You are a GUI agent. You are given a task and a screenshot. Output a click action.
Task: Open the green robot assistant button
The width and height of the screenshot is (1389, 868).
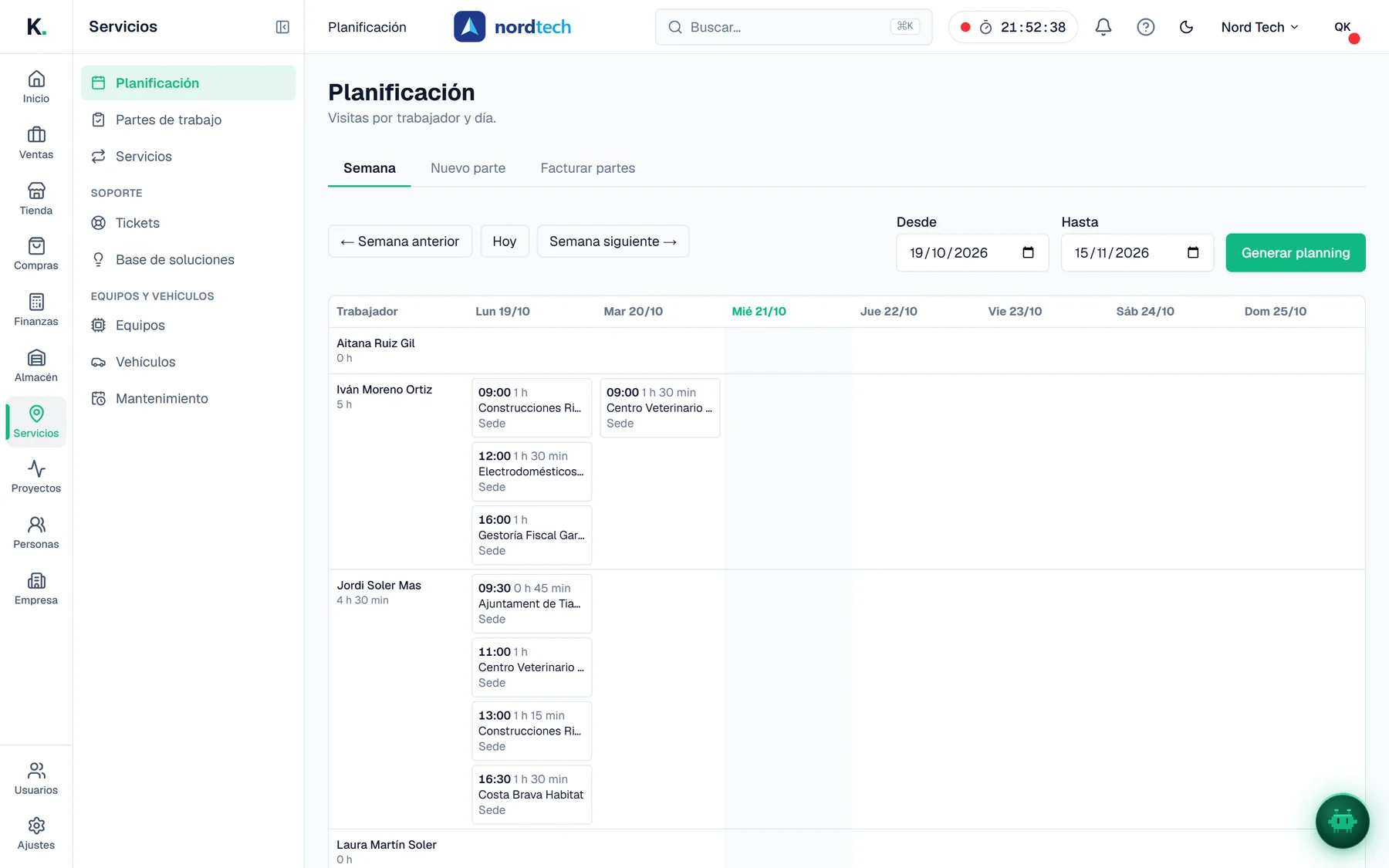[x=1342, y=821]
